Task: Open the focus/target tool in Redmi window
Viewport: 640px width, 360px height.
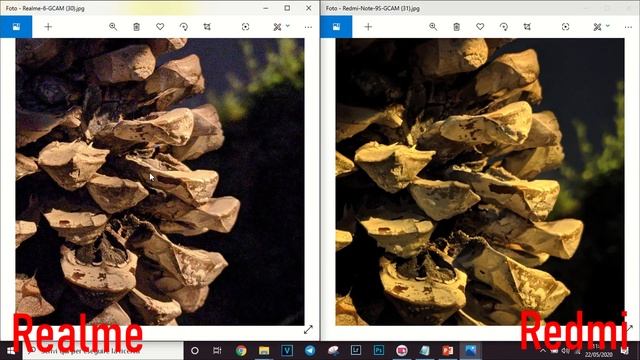Action: pos(565,27)
